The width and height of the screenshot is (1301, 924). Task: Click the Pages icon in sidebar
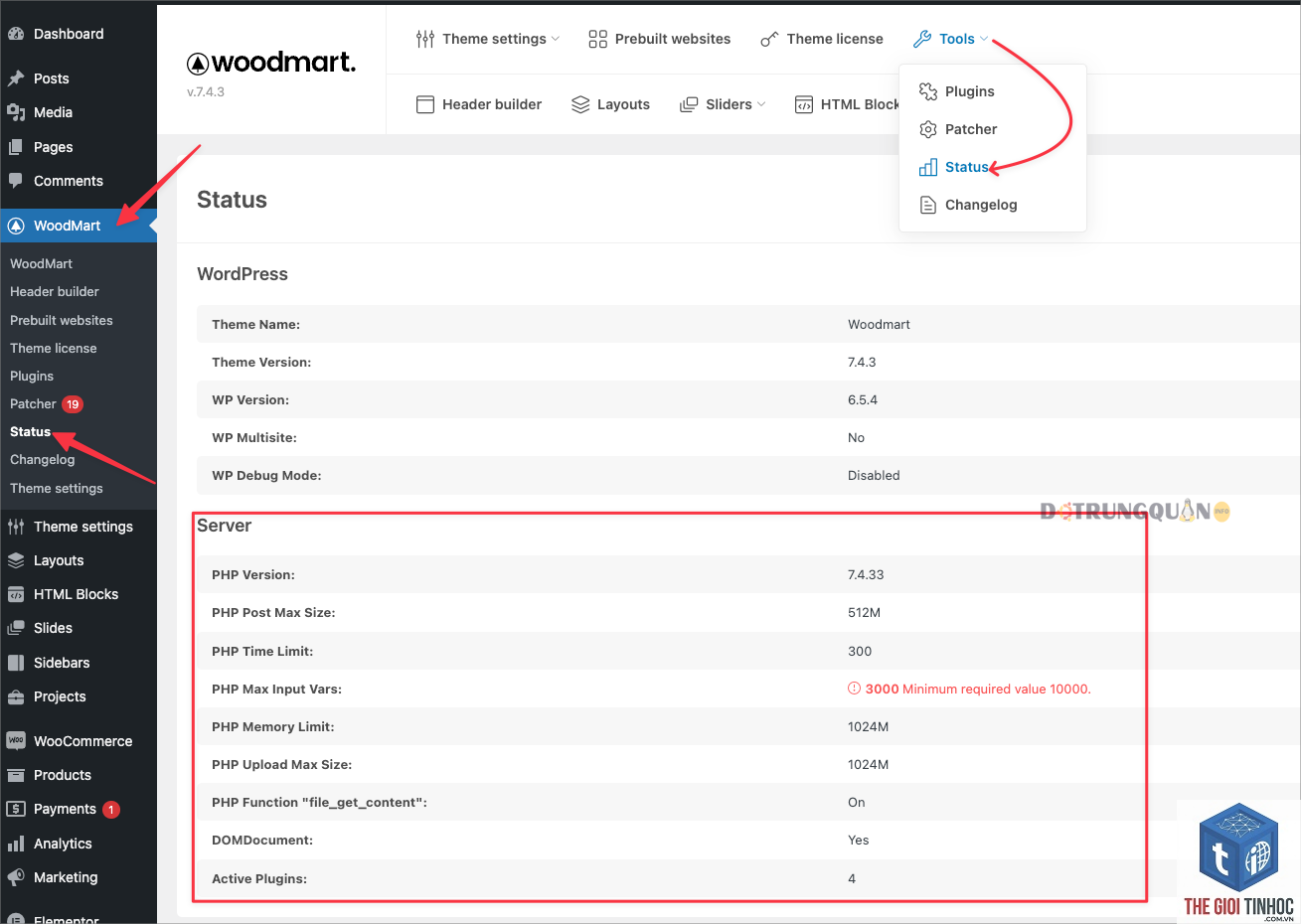pos(16,147)
